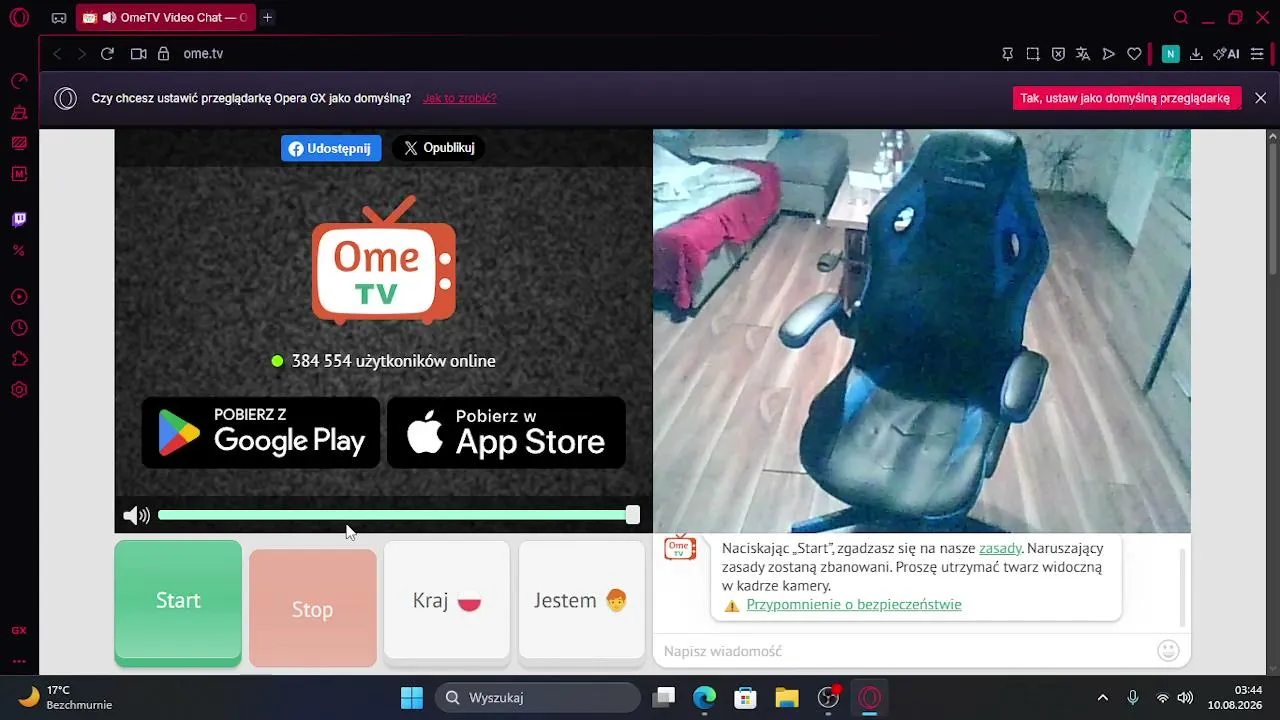Open the Jestem gender selector
This screenshot has height=720, width=1280.
click(582, 601)
